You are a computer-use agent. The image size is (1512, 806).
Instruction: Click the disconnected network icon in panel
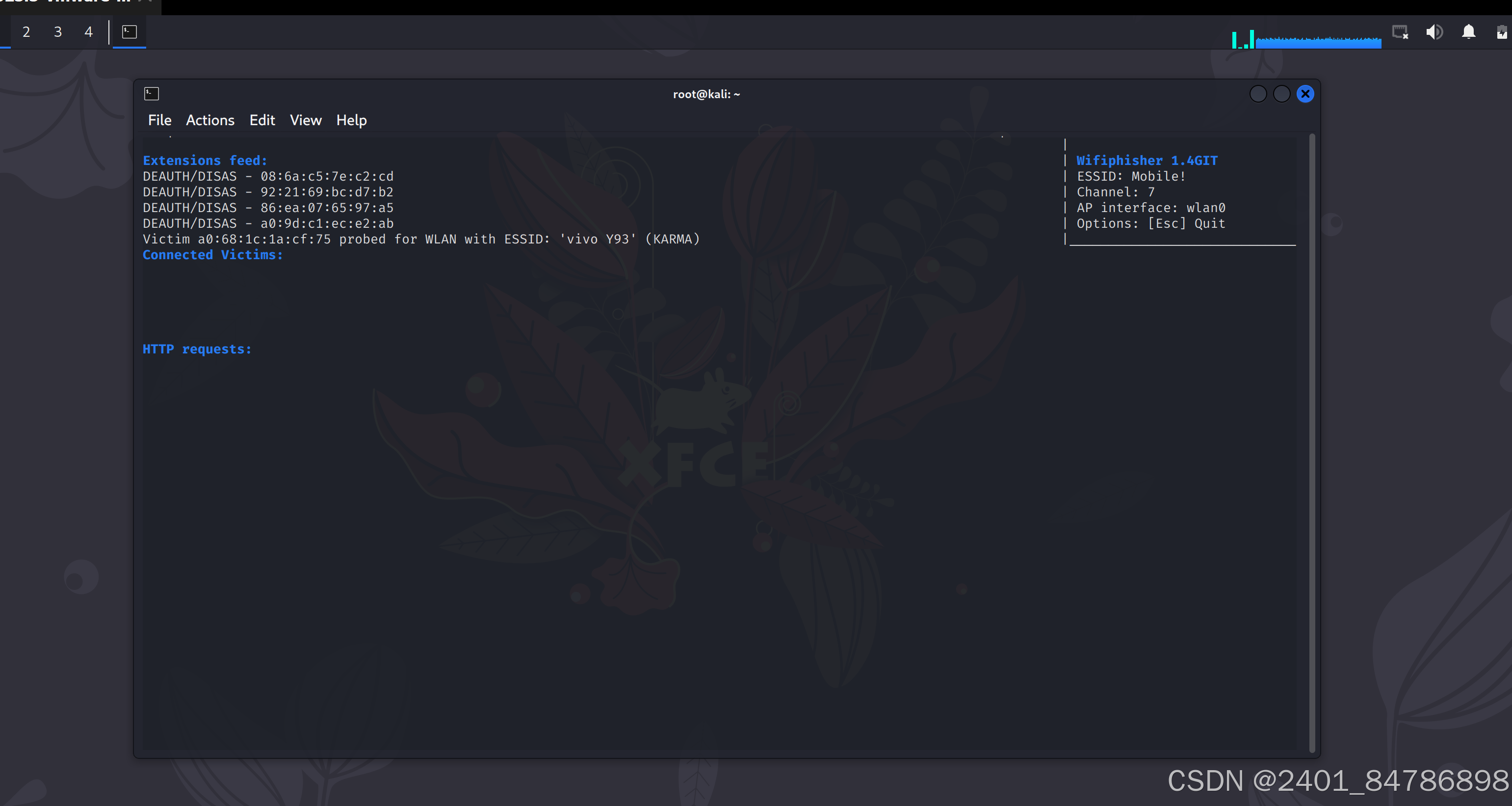point(1400,32)
